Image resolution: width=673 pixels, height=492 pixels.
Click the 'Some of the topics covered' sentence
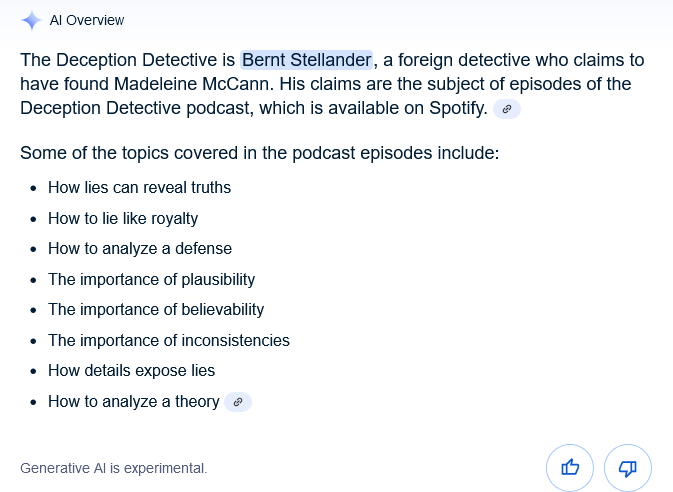point(260,153)
